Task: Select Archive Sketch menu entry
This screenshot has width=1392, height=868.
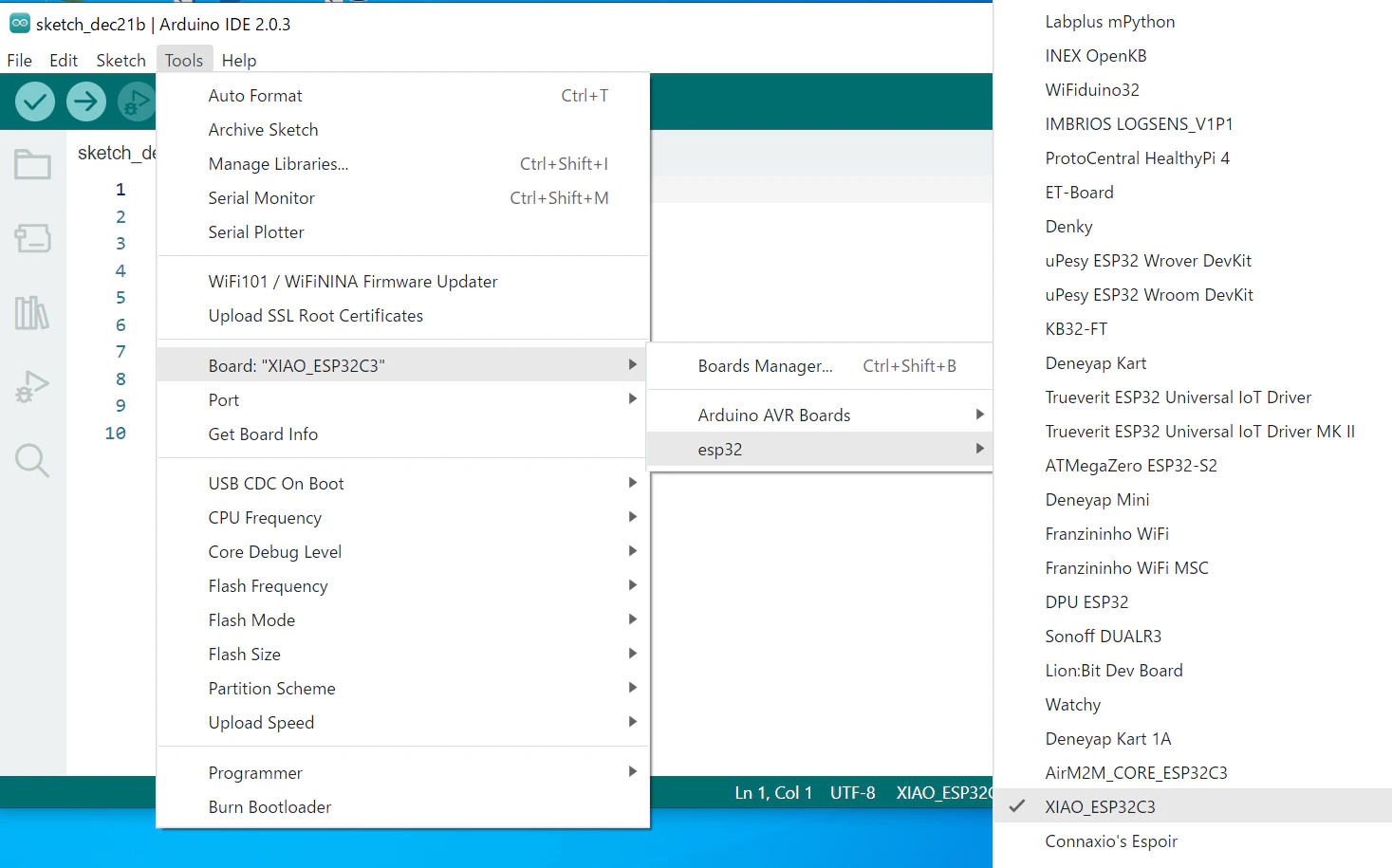Action: [x=402, y=129]
